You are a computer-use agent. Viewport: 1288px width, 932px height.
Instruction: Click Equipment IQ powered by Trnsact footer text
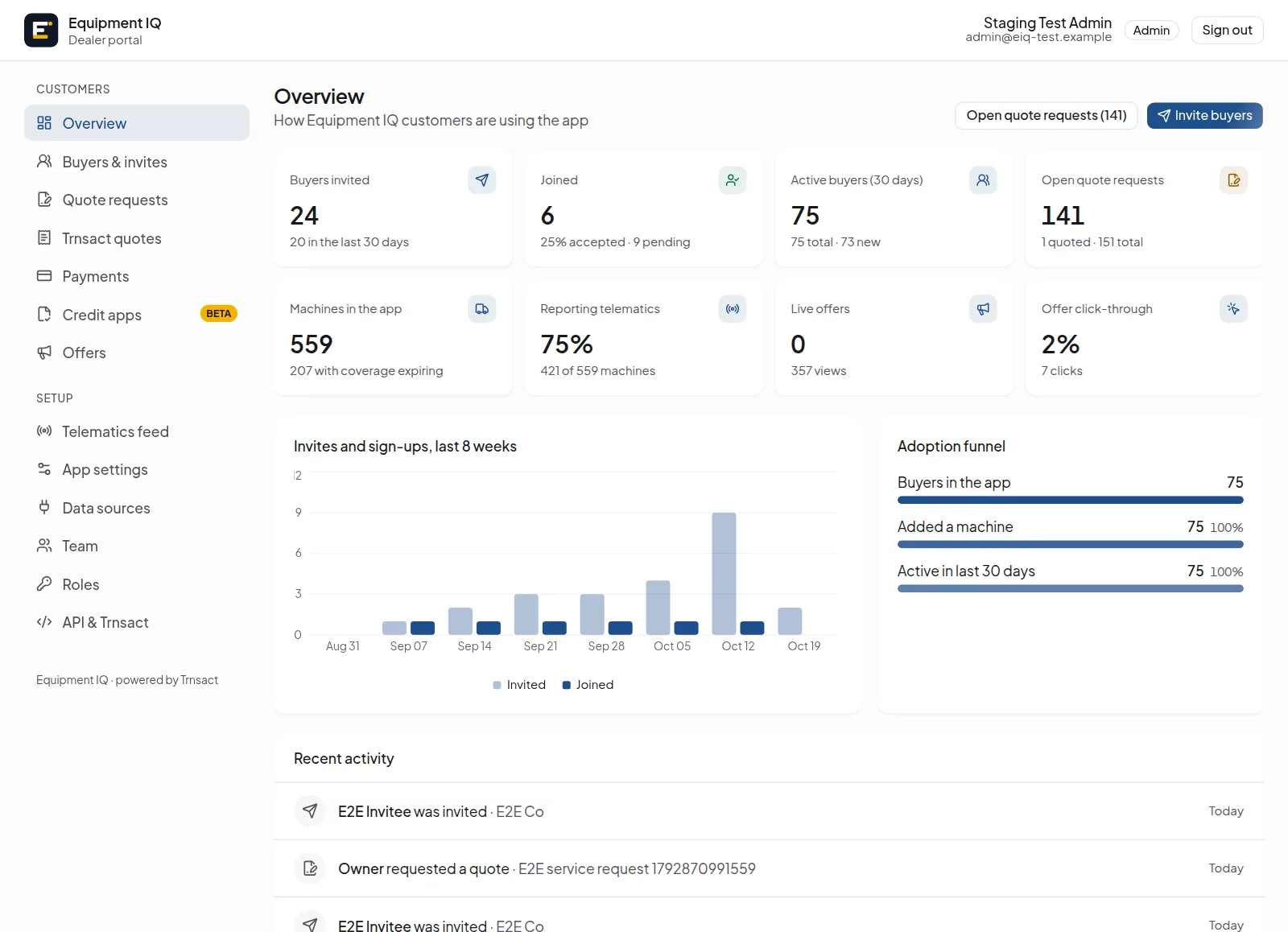tap(127, 680)
